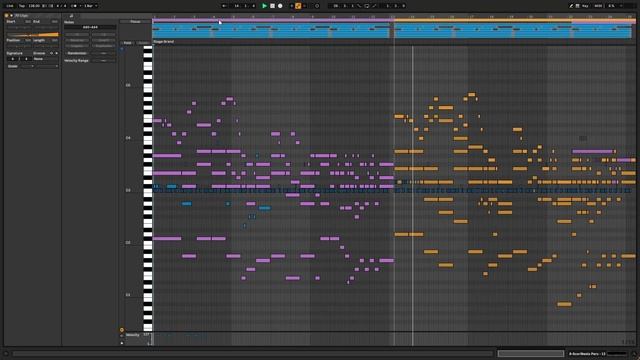This screenshot has height=360, width=640.
Task: Select the track name status at bottom right
Action: click(587, 354)
